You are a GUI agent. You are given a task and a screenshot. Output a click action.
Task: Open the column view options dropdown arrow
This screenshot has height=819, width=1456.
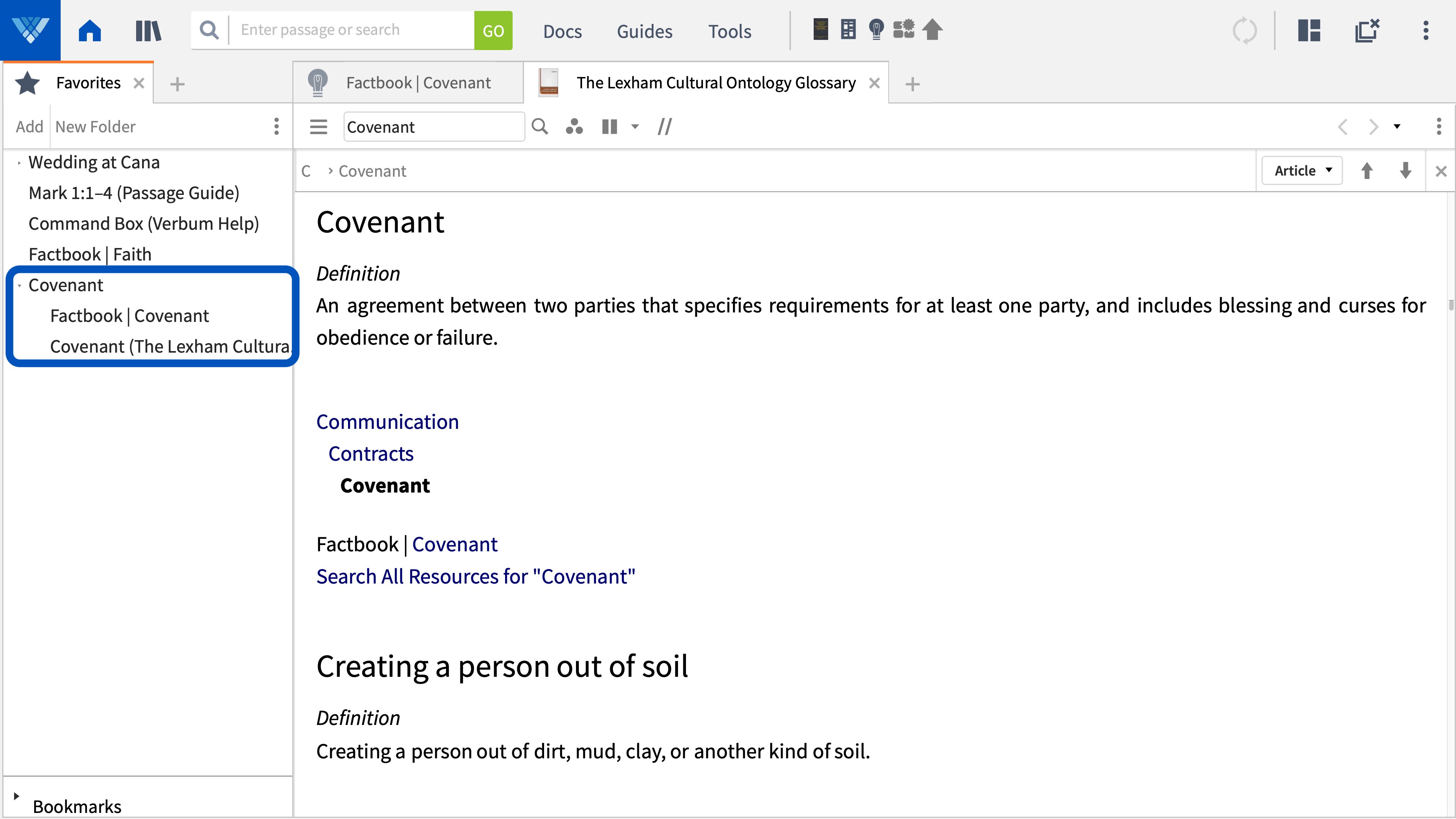tap(635, 127)
